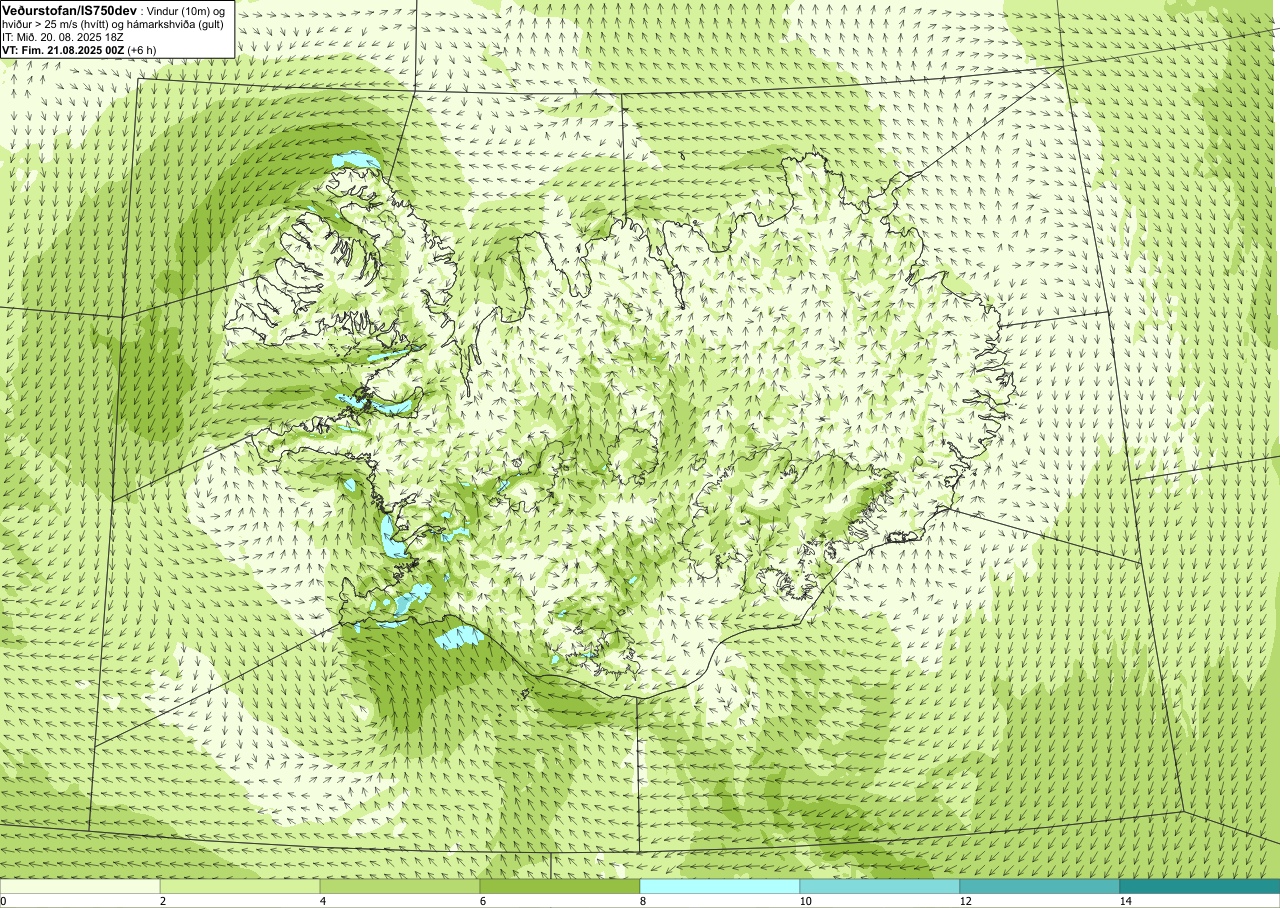This screenshot has width=1280, height=908.
Task: Click the "12" legend scale label
Action: coord(964,901)
